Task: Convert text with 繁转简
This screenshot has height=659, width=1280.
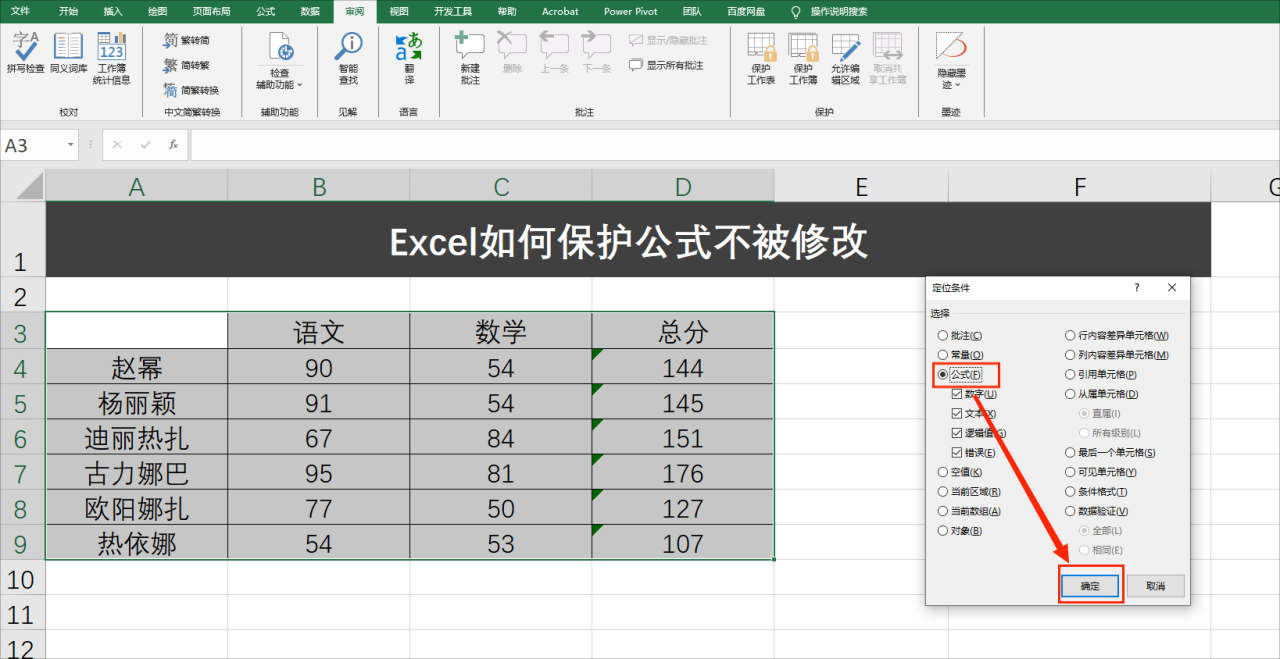Action: tap(187, 40)
